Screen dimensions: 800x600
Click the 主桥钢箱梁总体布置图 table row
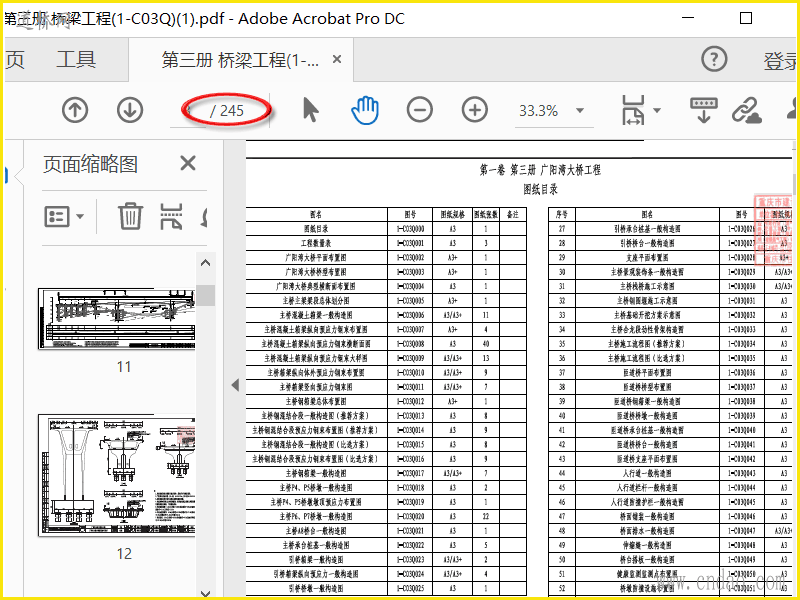386,401
